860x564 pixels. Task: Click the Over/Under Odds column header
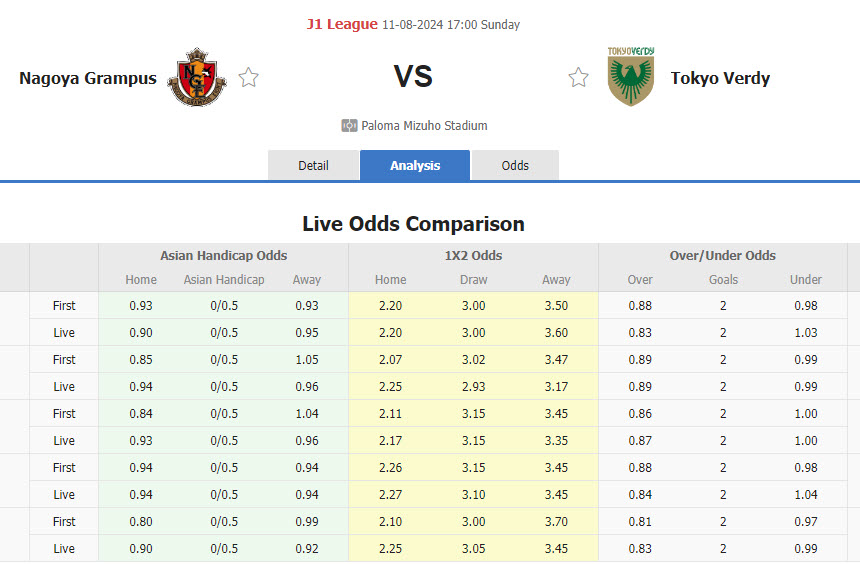(723, 256)
